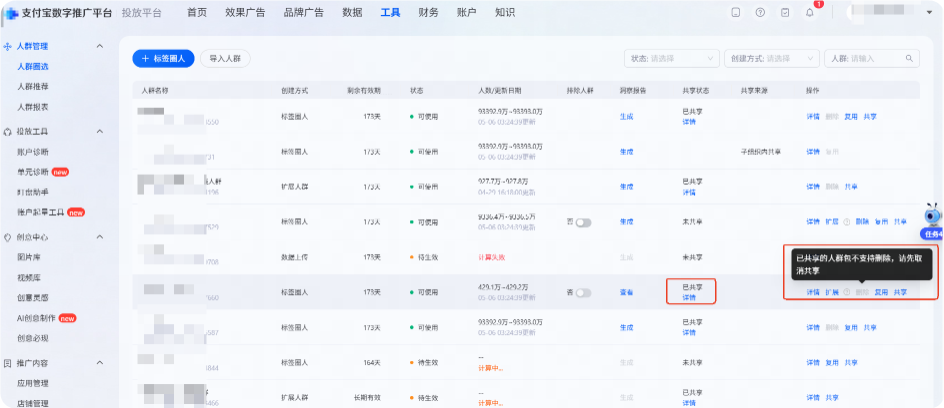
Task: Open 人群推荐 in the sidebar
Action: click(33, 87)
